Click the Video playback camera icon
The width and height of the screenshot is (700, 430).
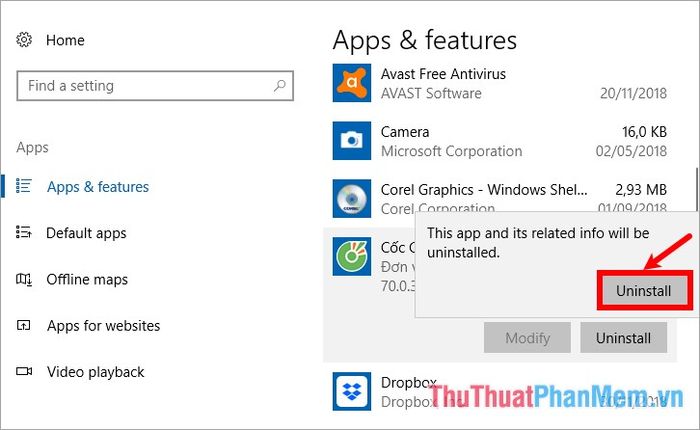[x=24, y=371]
